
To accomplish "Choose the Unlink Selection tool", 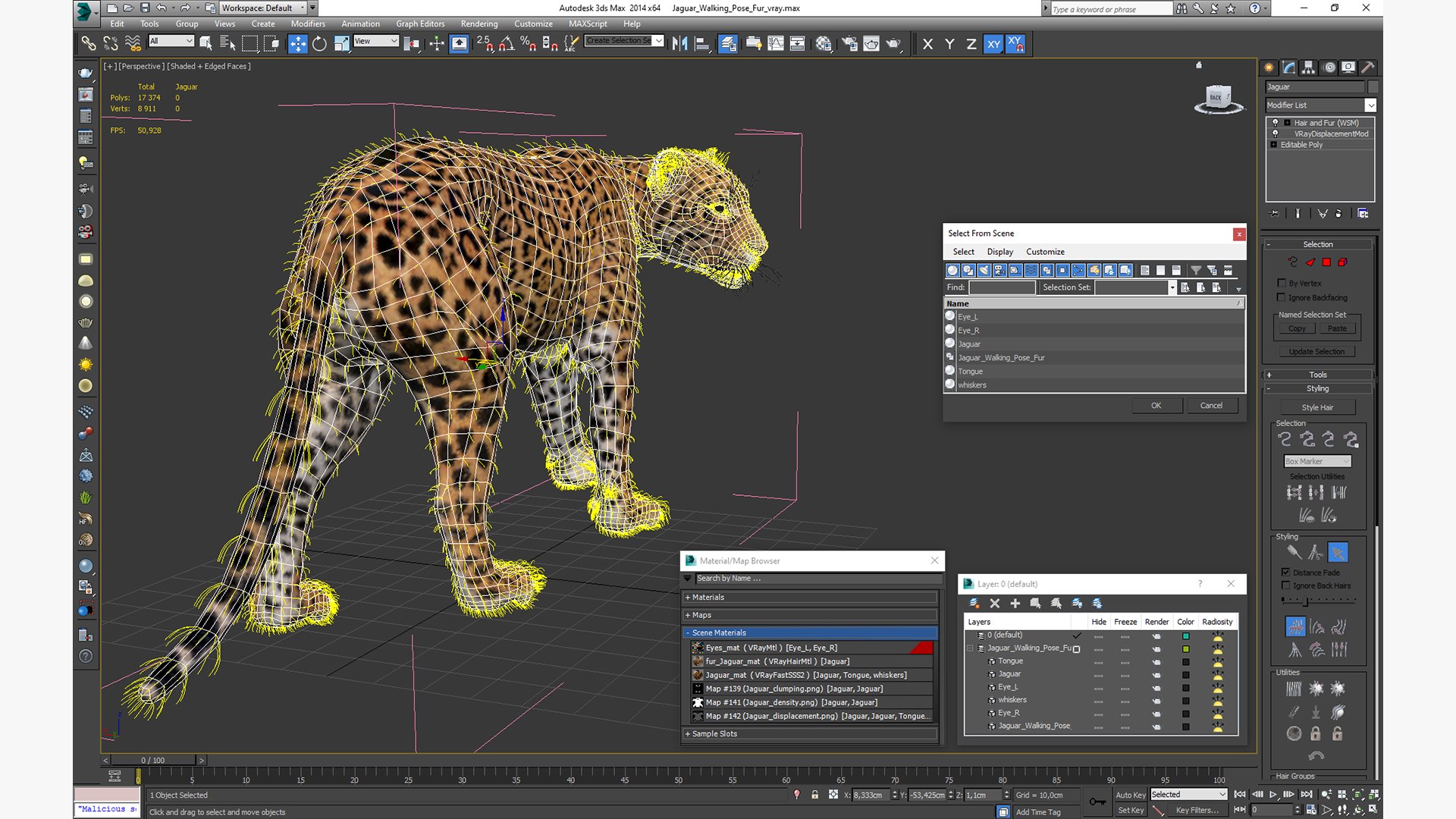I will tap(111, 44).
